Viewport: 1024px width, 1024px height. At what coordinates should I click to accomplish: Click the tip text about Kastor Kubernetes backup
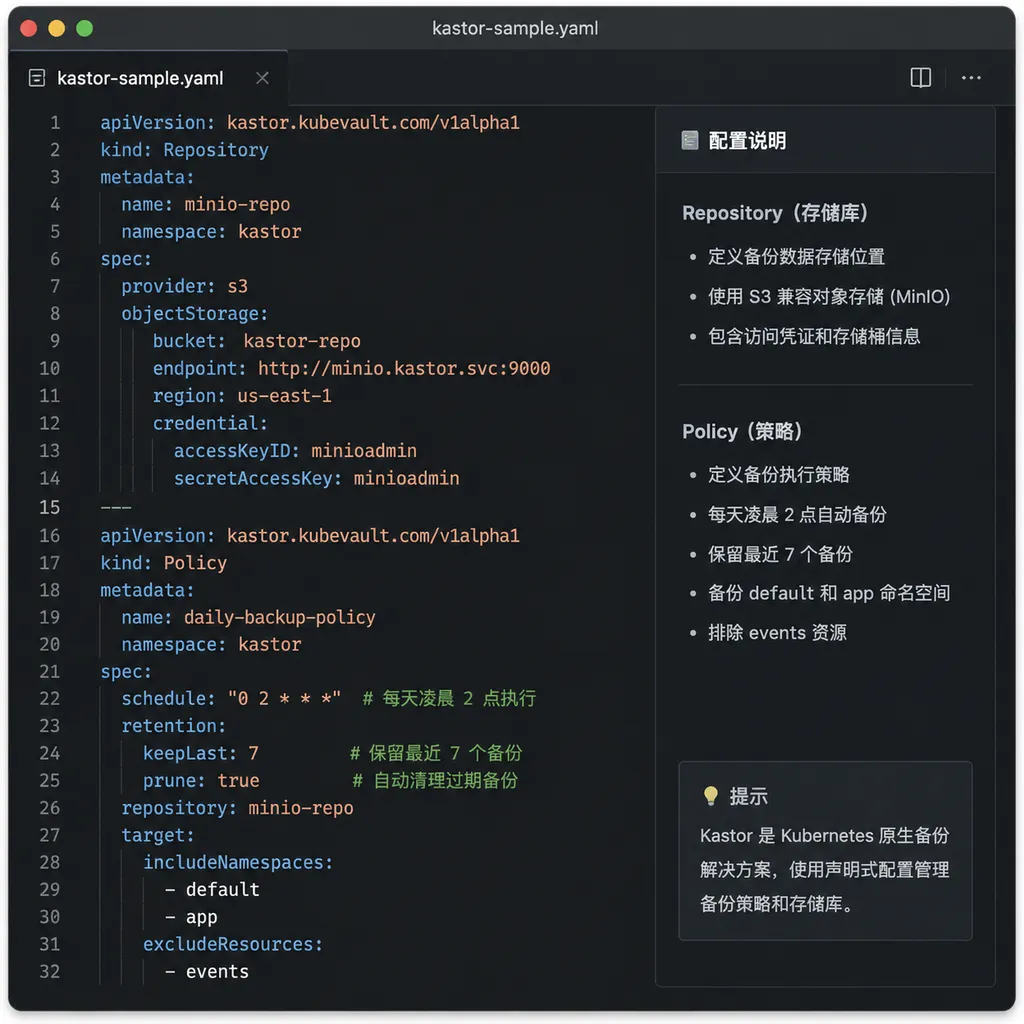coord(824,869)
